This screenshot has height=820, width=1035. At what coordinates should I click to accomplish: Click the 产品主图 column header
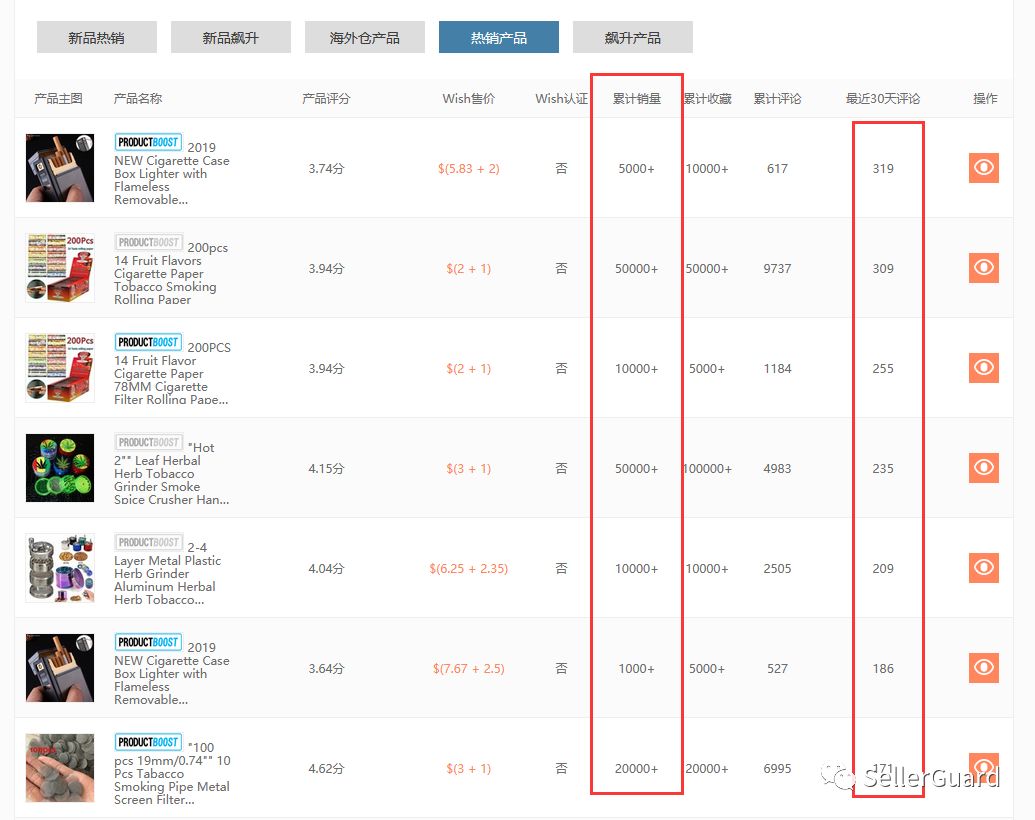59,98
